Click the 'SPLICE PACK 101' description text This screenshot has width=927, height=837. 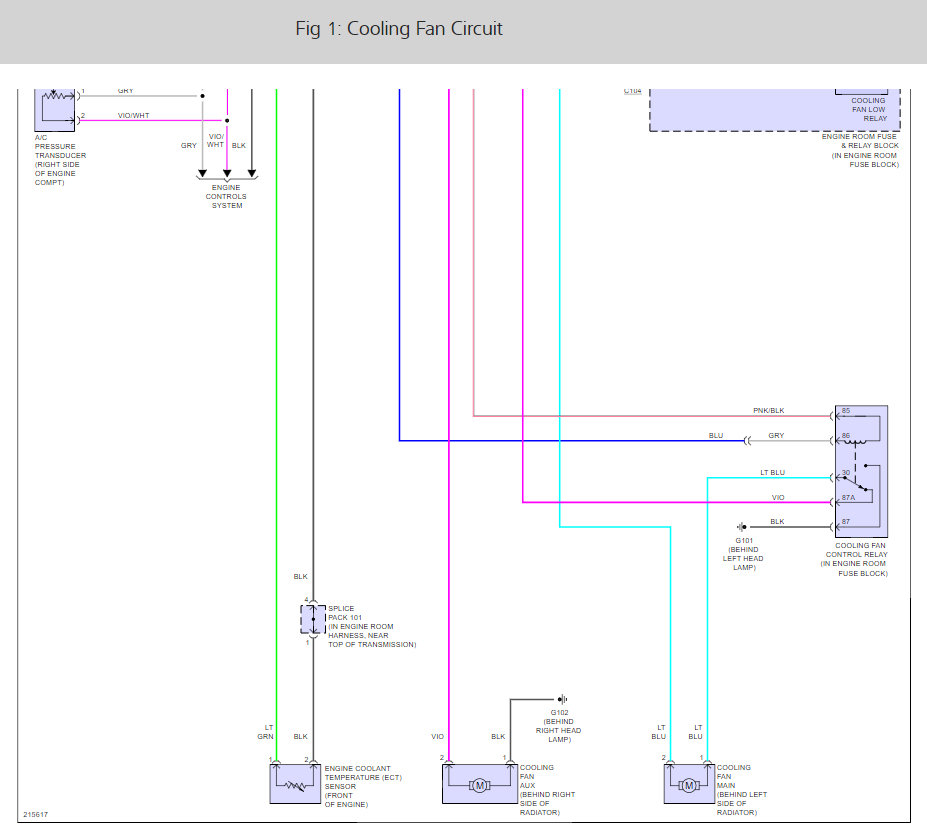click(372, 626)
